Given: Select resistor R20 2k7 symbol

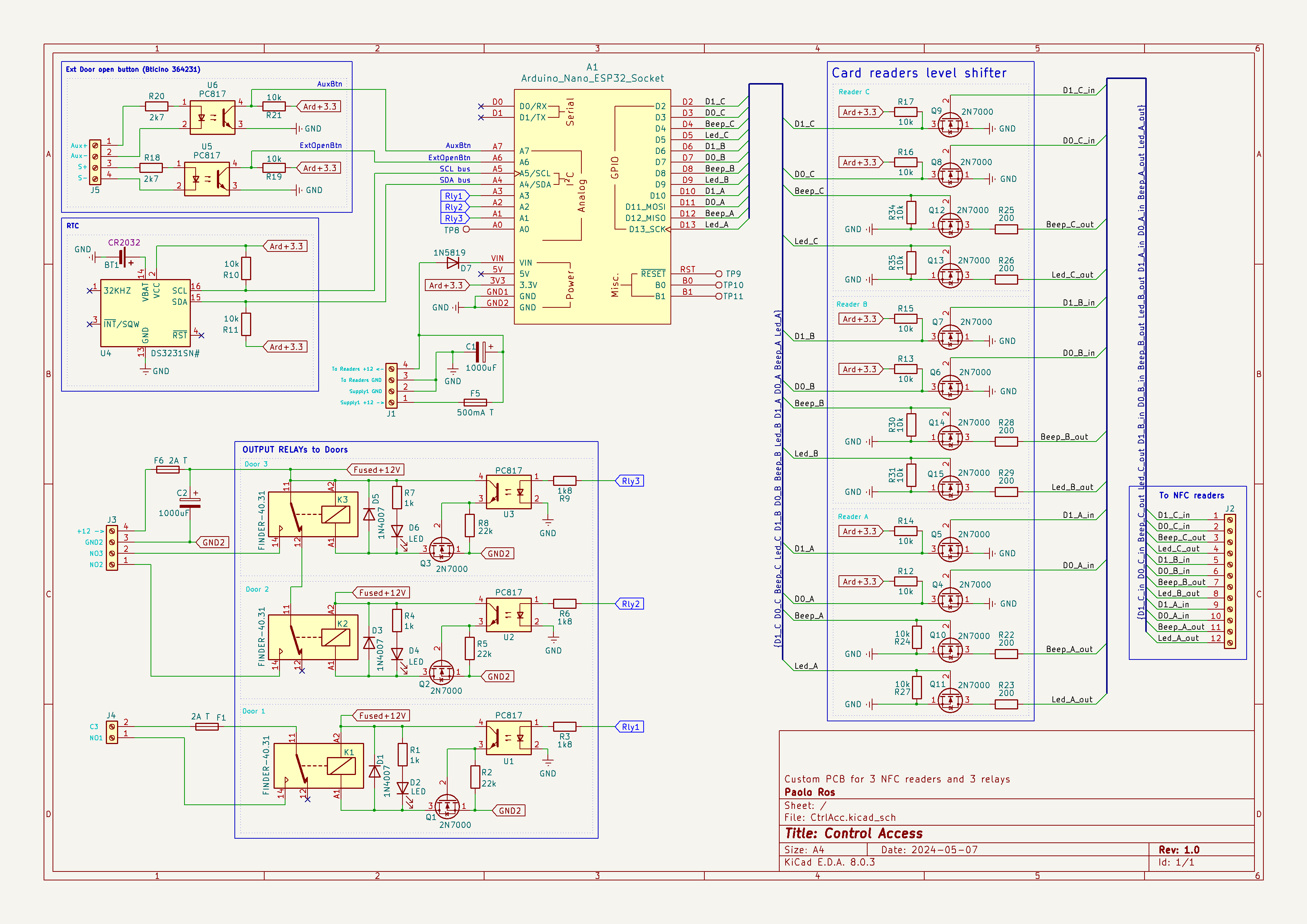Looking at the screenshot, I should pos(157,107).
